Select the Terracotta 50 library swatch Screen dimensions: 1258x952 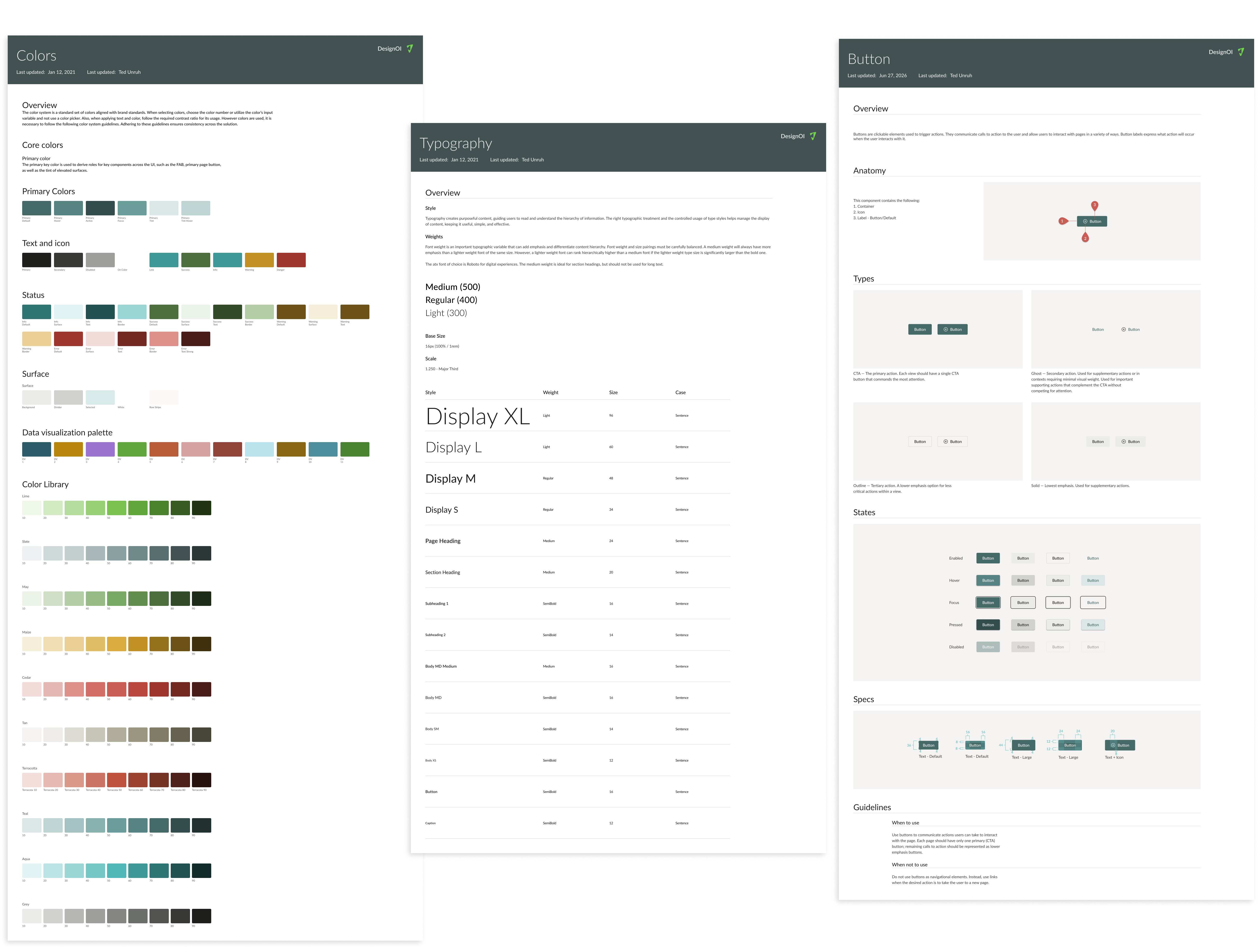(x=116, y=780)
